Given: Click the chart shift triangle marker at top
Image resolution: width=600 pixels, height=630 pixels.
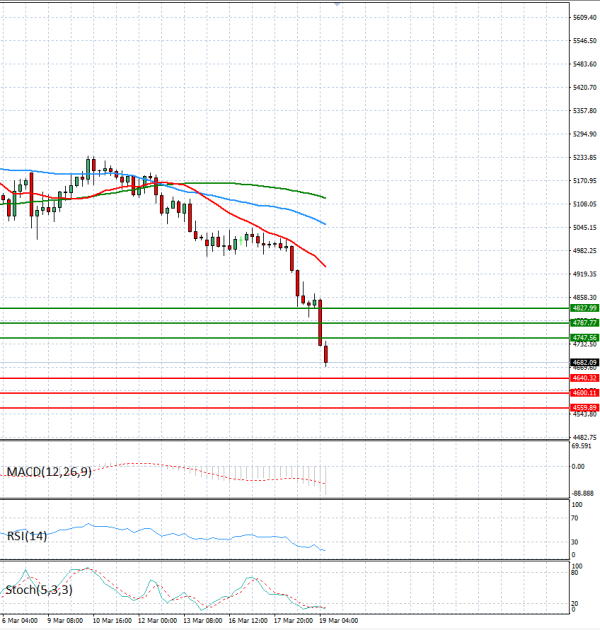Looking at the screenshot, I should click(337, 4).
